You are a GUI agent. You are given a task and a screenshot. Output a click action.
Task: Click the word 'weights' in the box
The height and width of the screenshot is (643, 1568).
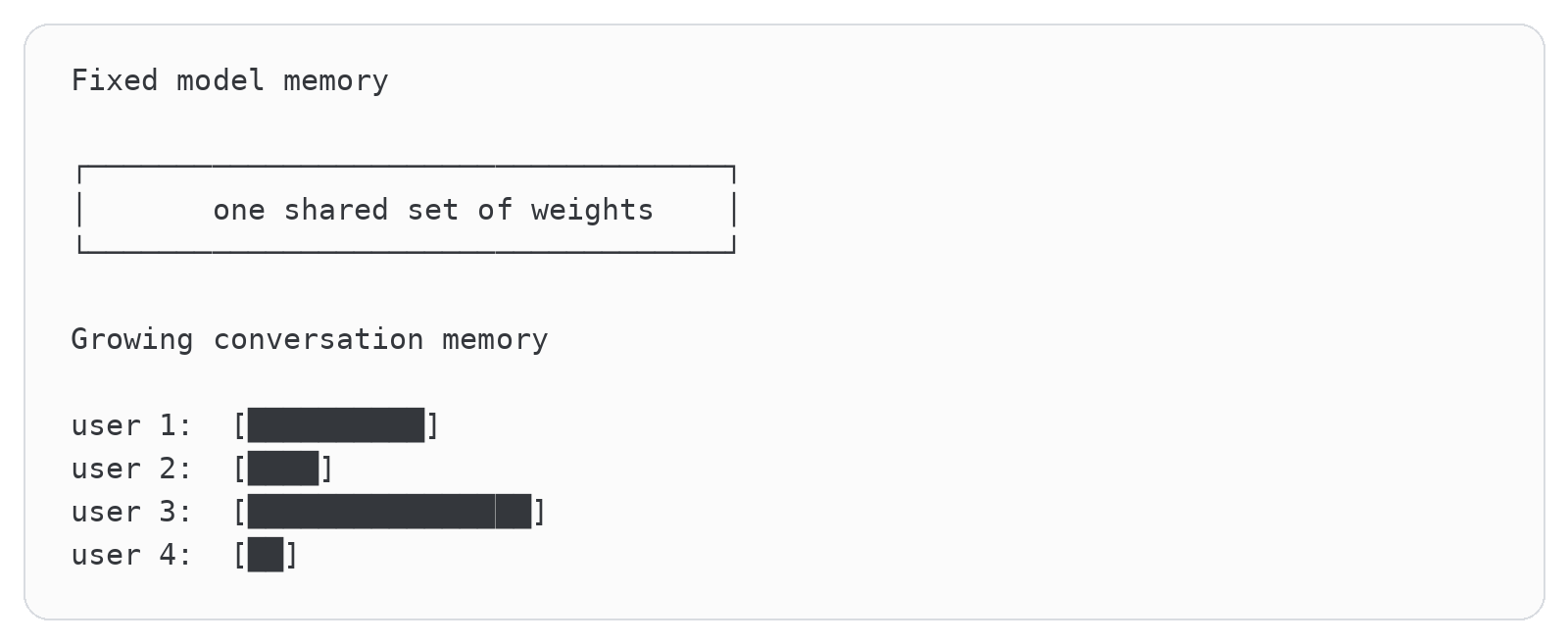[592, 210]
